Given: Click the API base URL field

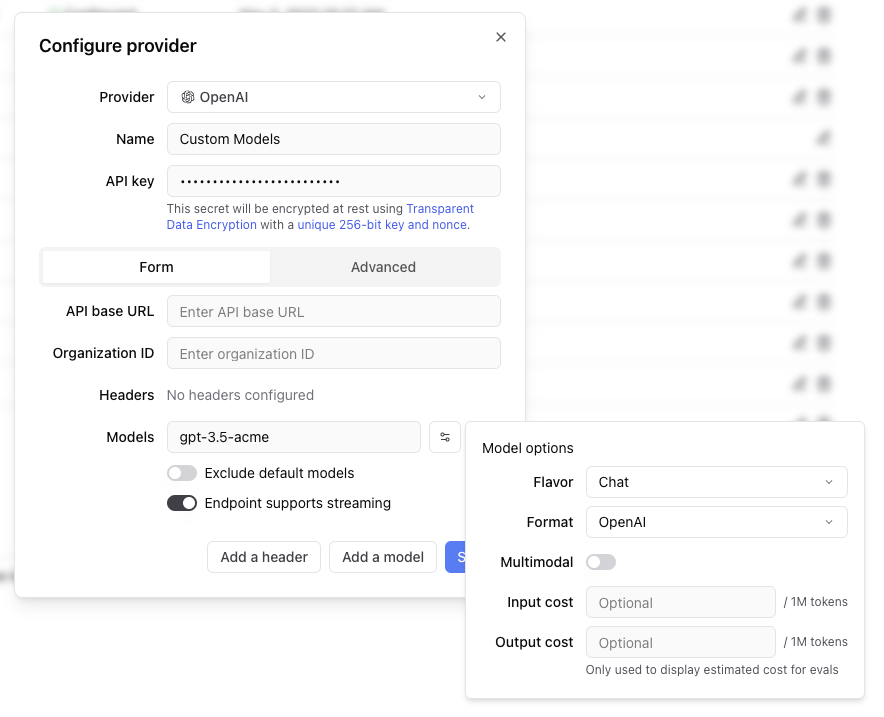Looking at the screenshot, I should point(334,311).
